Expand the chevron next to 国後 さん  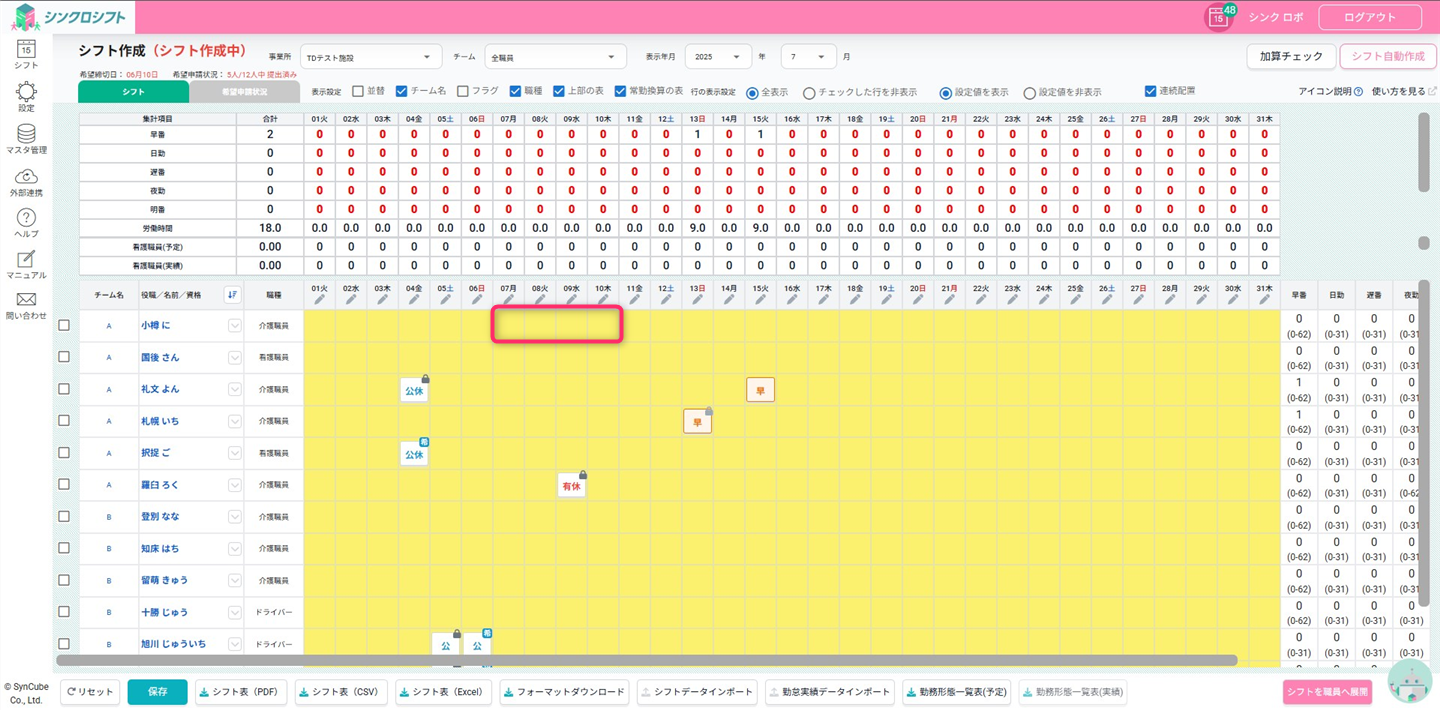(234, 358)
